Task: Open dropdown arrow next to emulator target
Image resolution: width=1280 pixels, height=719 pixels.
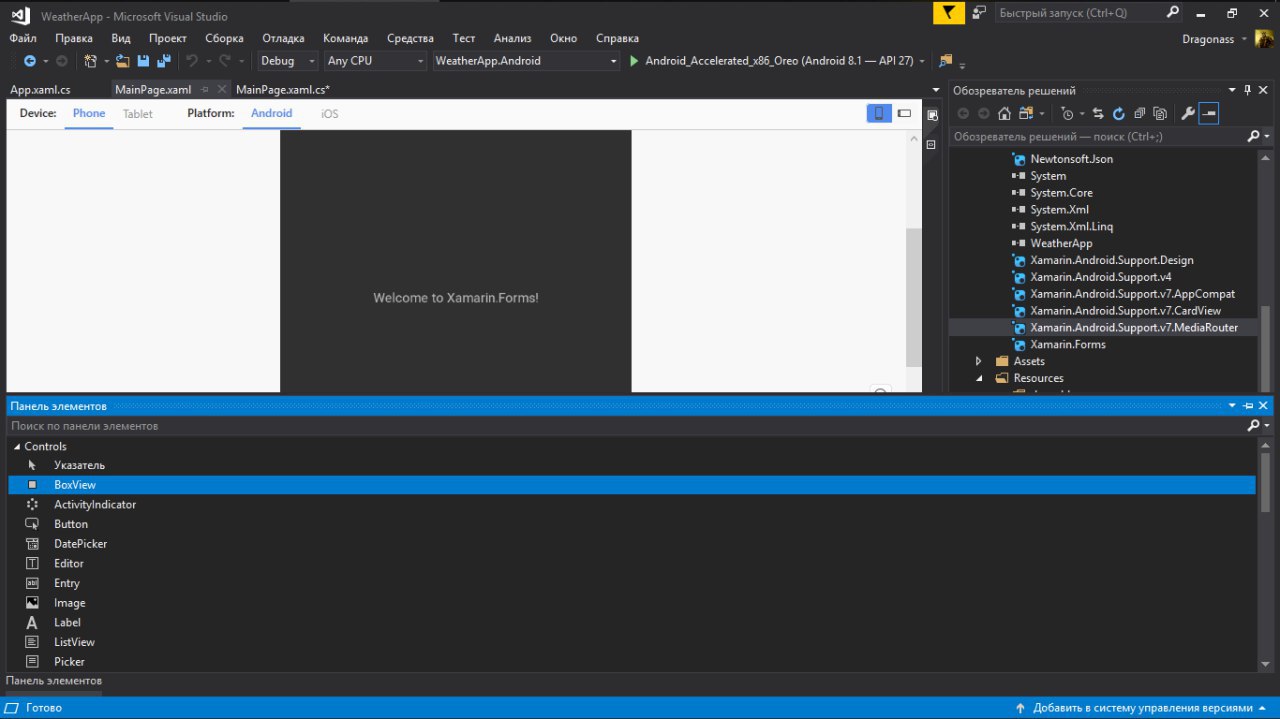Action: (922, 61)
